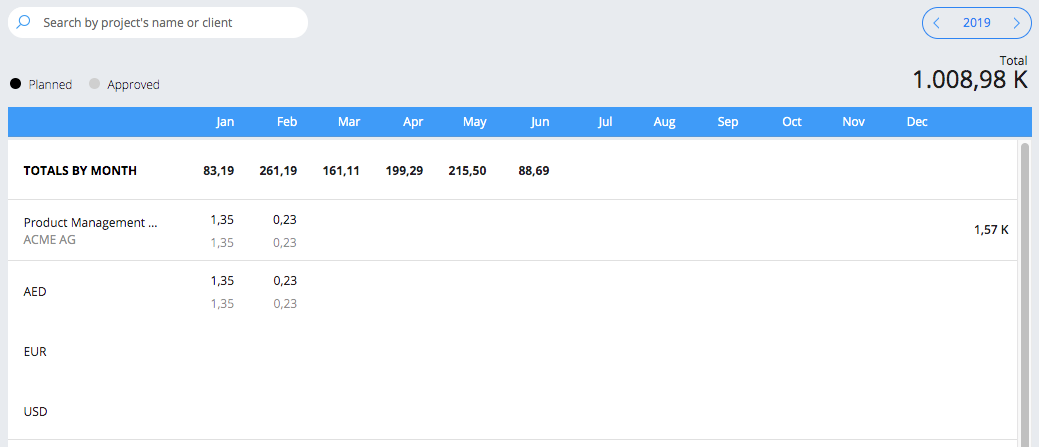Screen dimensions: 1039x447
Task: Expand the USD currency row
Action: pyautogui.click(x=512, y=411)
